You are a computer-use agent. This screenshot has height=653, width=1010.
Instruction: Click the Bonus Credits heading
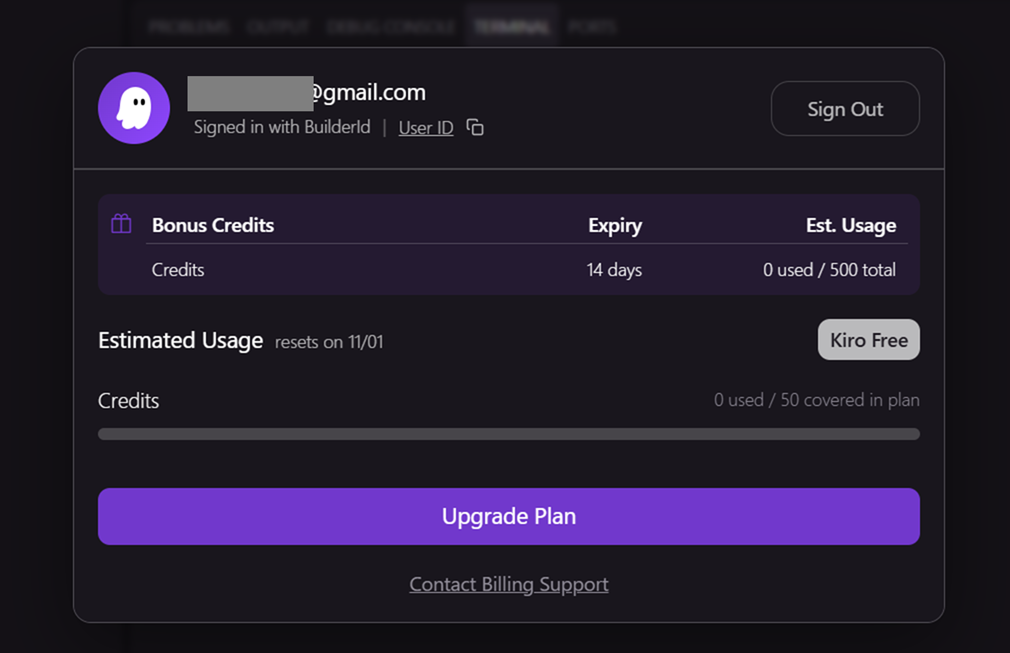213,225
